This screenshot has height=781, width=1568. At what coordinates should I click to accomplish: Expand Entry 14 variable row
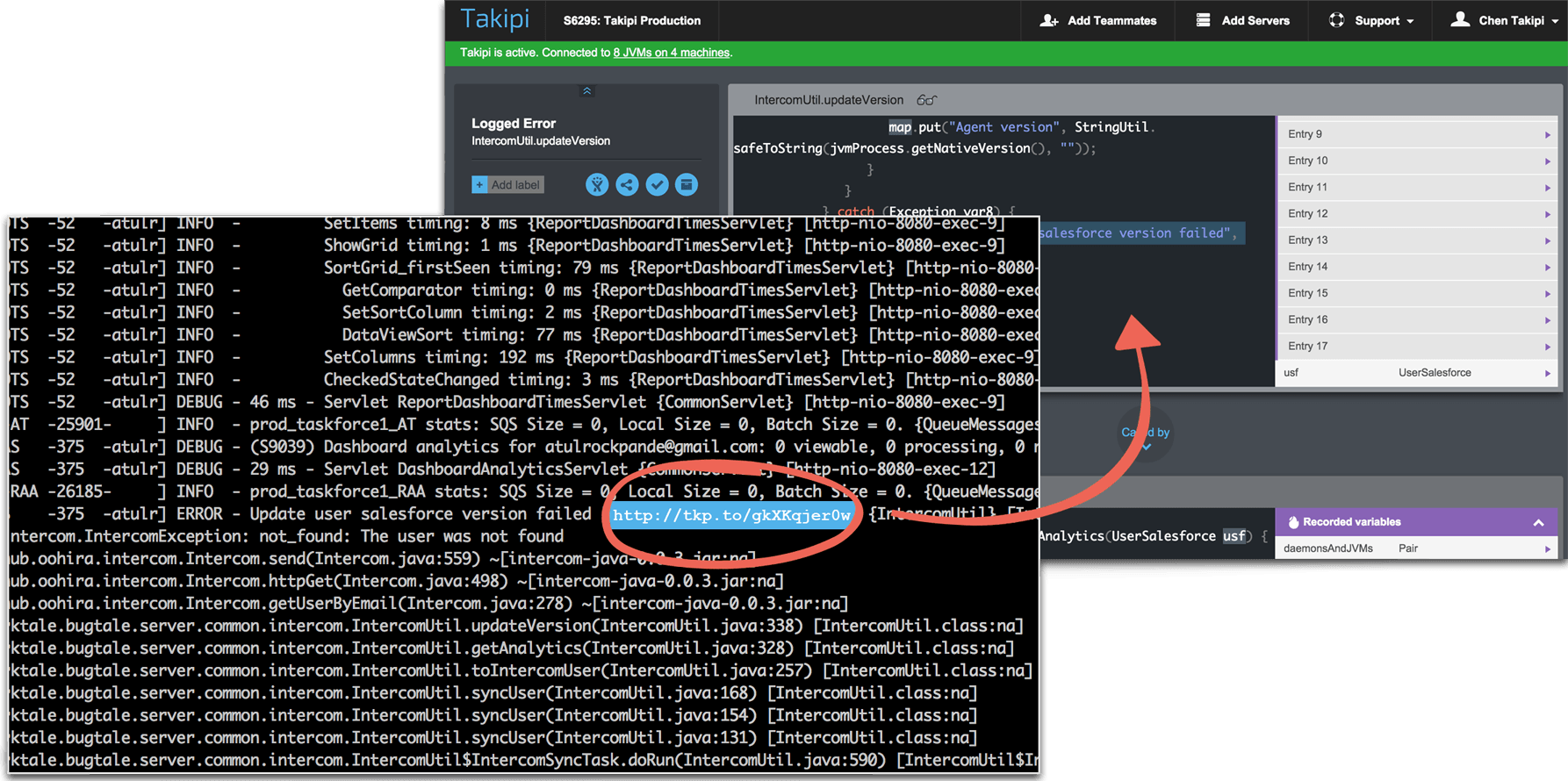point(1416,266)
